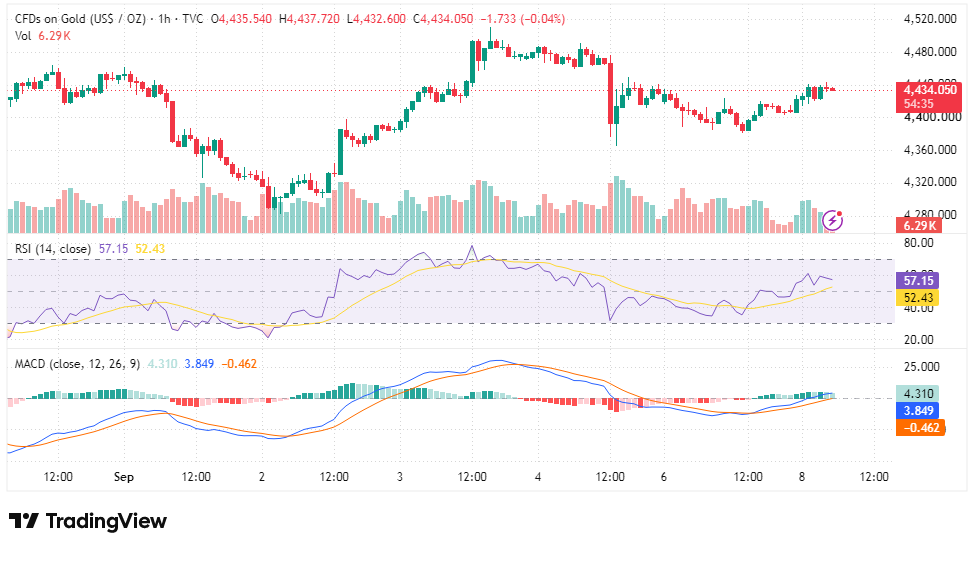Screen dimensions: 980x574
Task: Click the 80.00 RSI scale label
Action: pyautogui.click(x=919, y=243)
